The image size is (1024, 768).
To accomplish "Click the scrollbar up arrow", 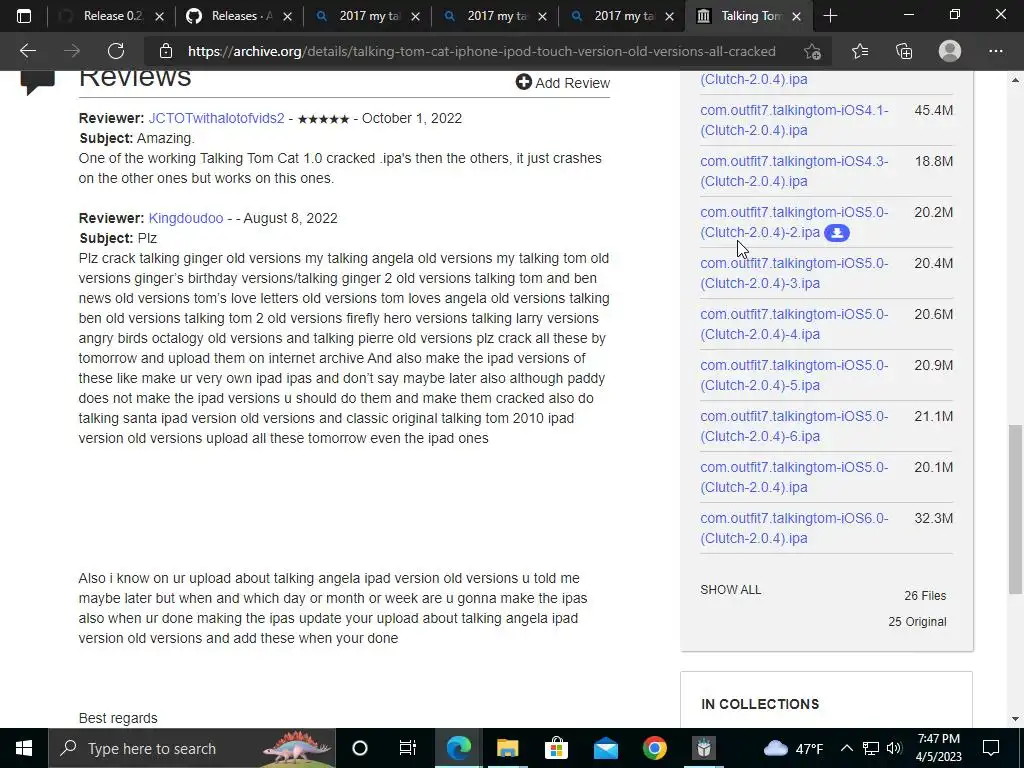I will tap(1015, 80).
